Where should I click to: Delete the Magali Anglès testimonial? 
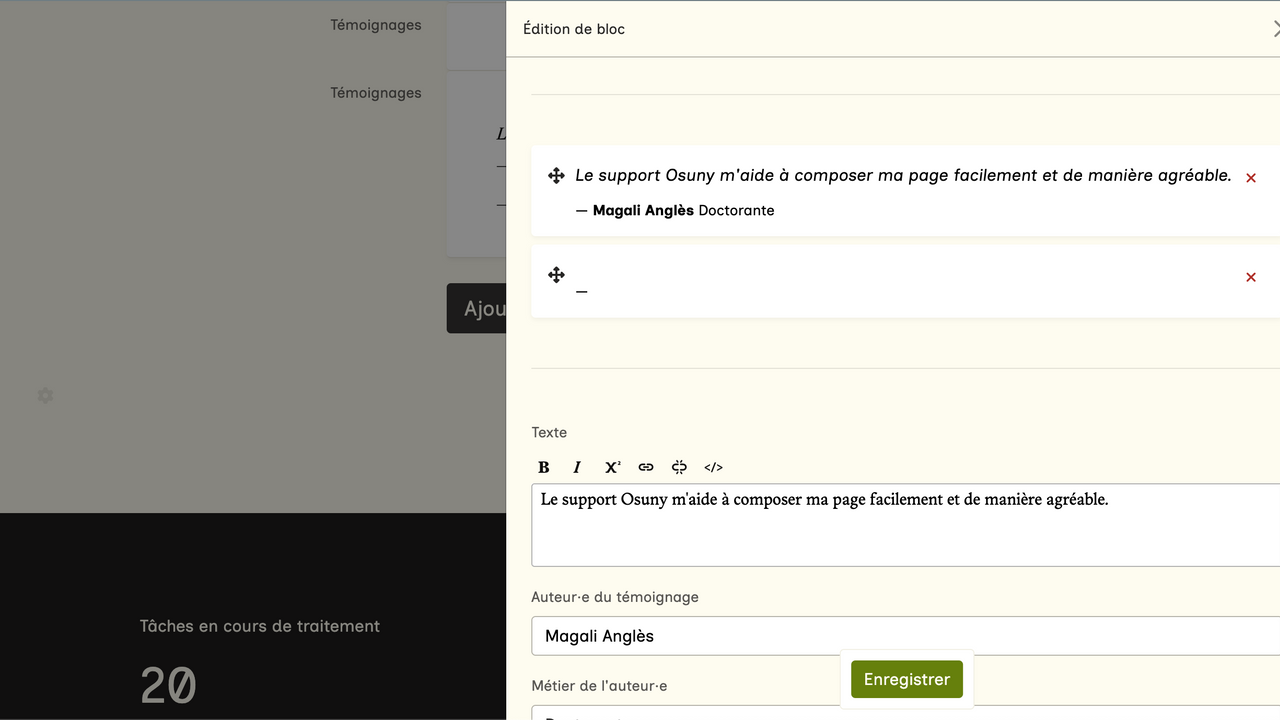click(1250, 178)
